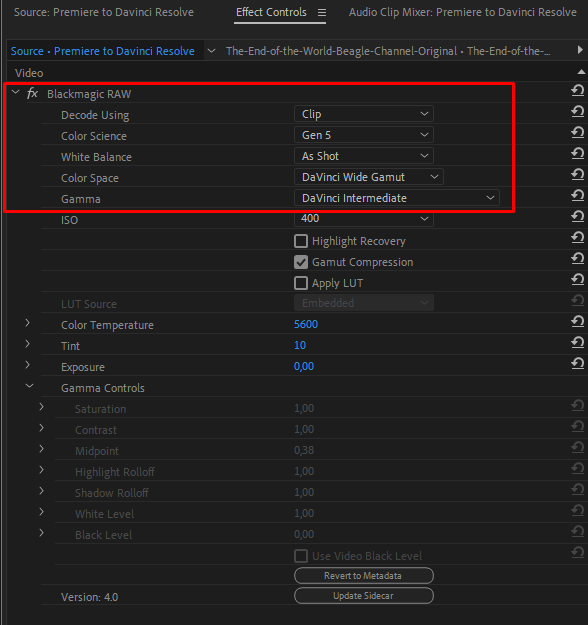Click the Video section header label
Viewport: 588px width, 625px height.
(29, 73)
